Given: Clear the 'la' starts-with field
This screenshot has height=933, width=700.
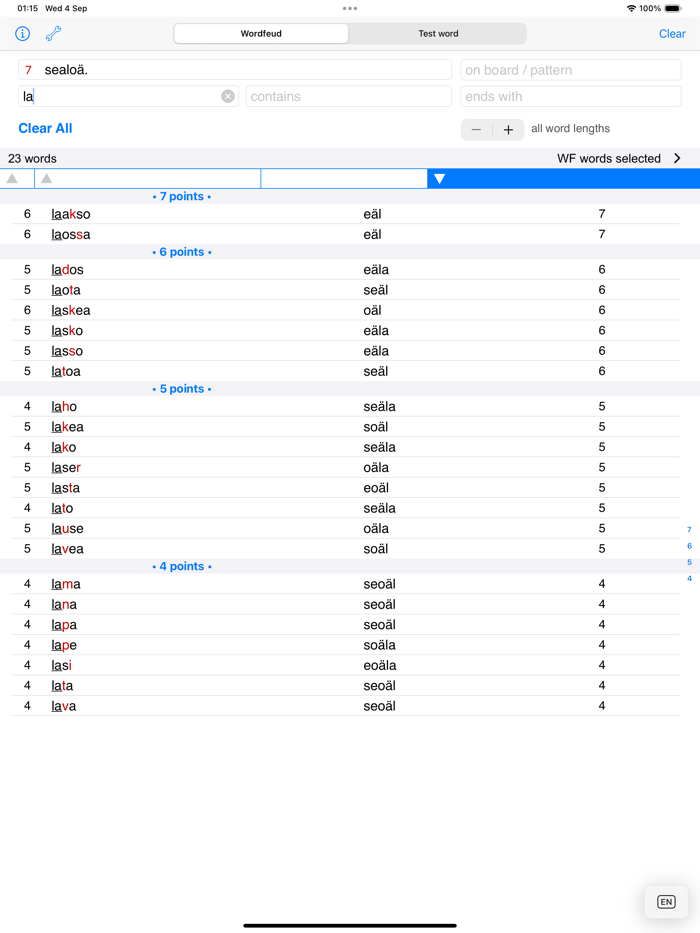Looking at the screenshot, I should 228,96.
